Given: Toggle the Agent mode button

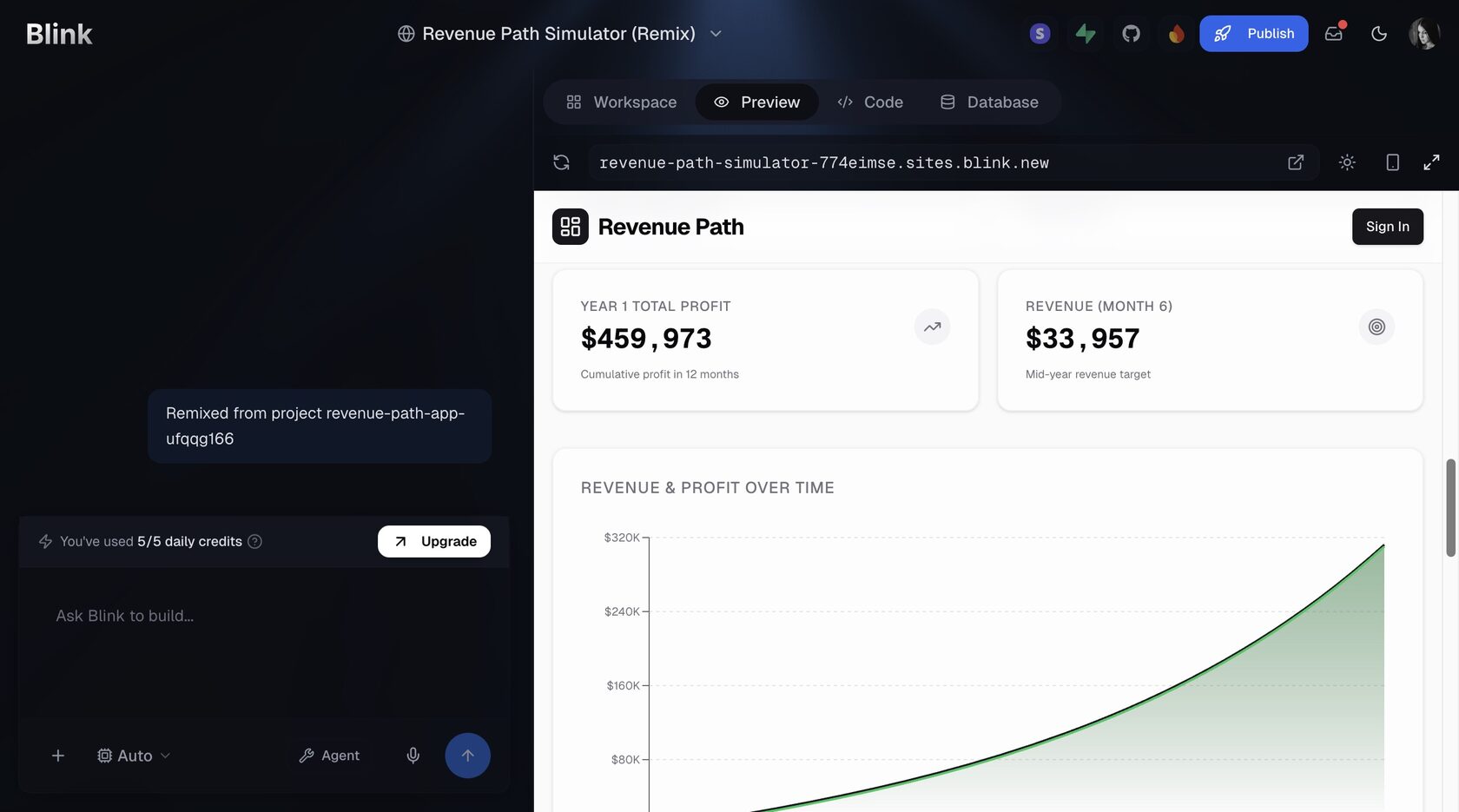Looking at the screenshot, I should 329,756.
